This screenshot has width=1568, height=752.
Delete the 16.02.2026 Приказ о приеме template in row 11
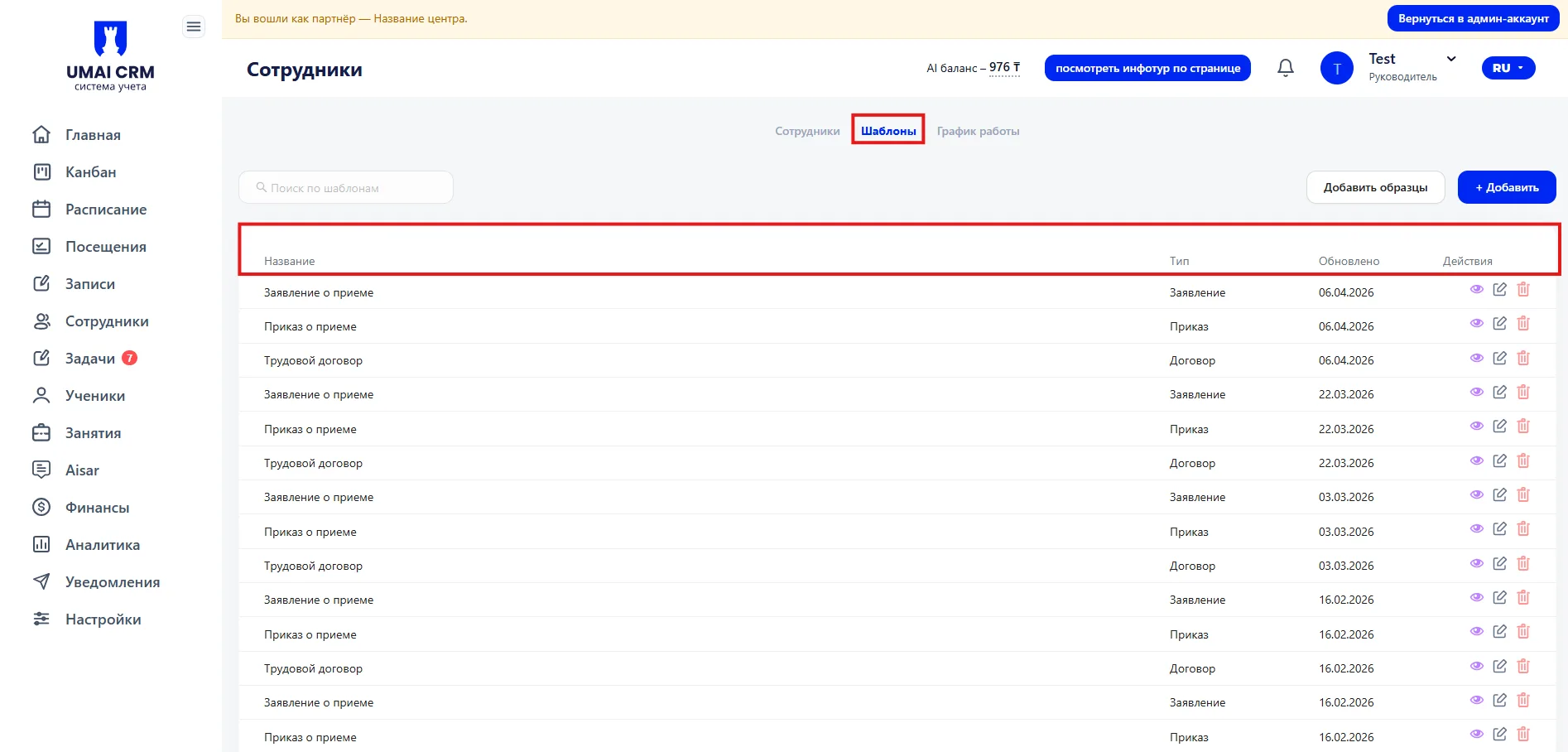point(1523,631)
